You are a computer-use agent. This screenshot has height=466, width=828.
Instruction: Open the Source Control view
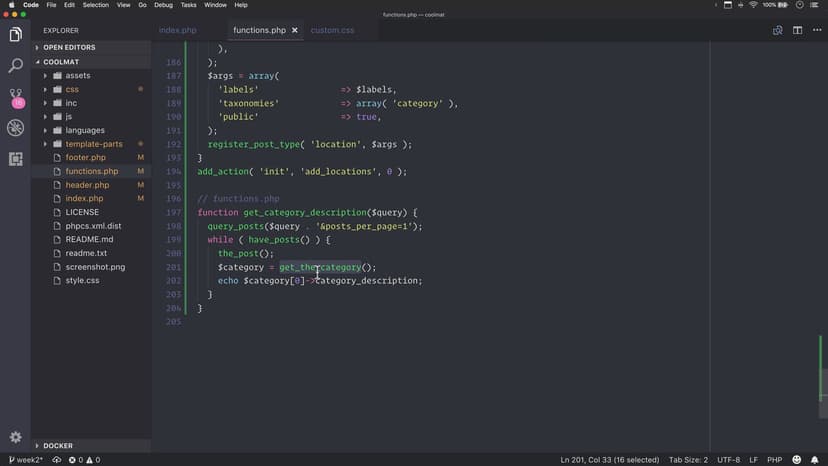tap(15, 97)
